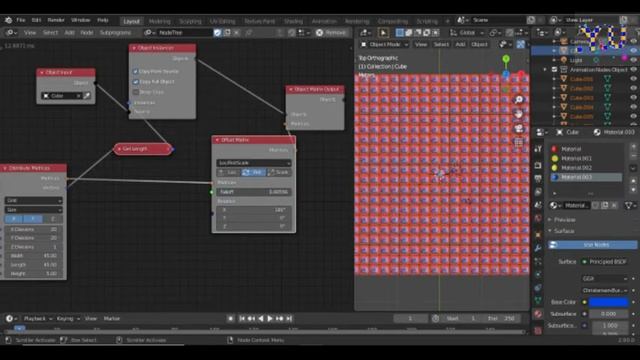Select Material.001 in the slot list
The height and width of the screenshot is (360, 640).
click(x=576, y=158)
